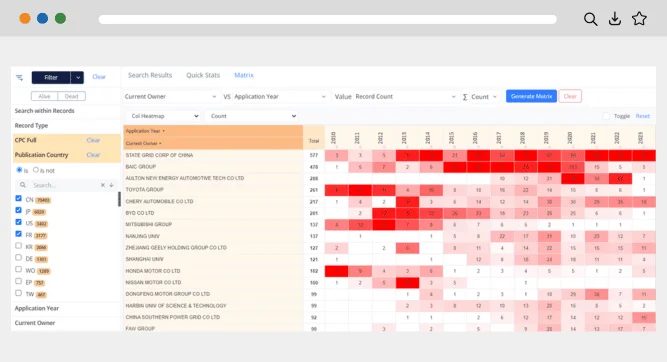Select the Alive status segment

click(44, 97)
